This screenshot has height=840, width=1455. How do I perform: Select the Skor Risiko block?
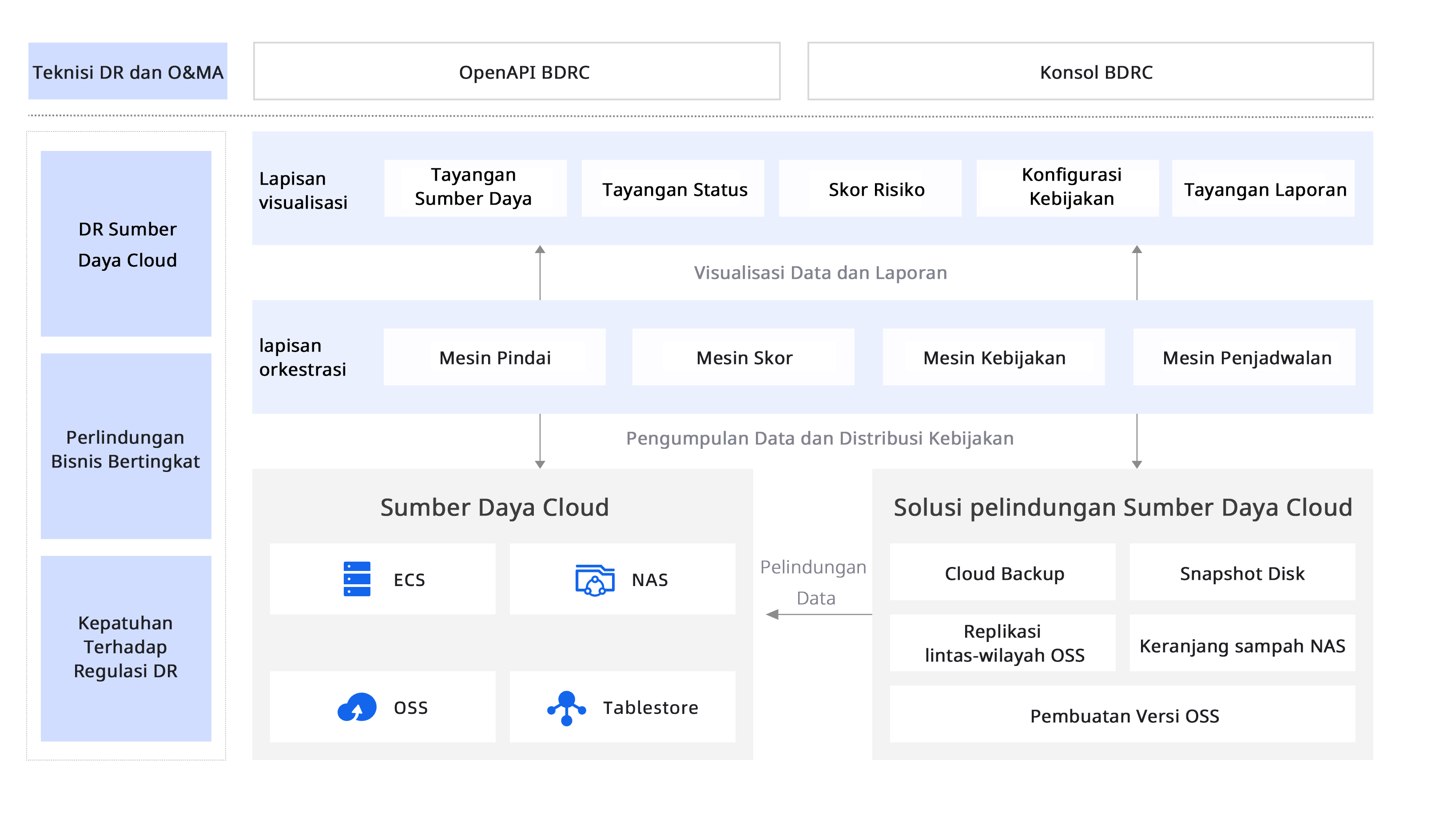coord(870,189)
